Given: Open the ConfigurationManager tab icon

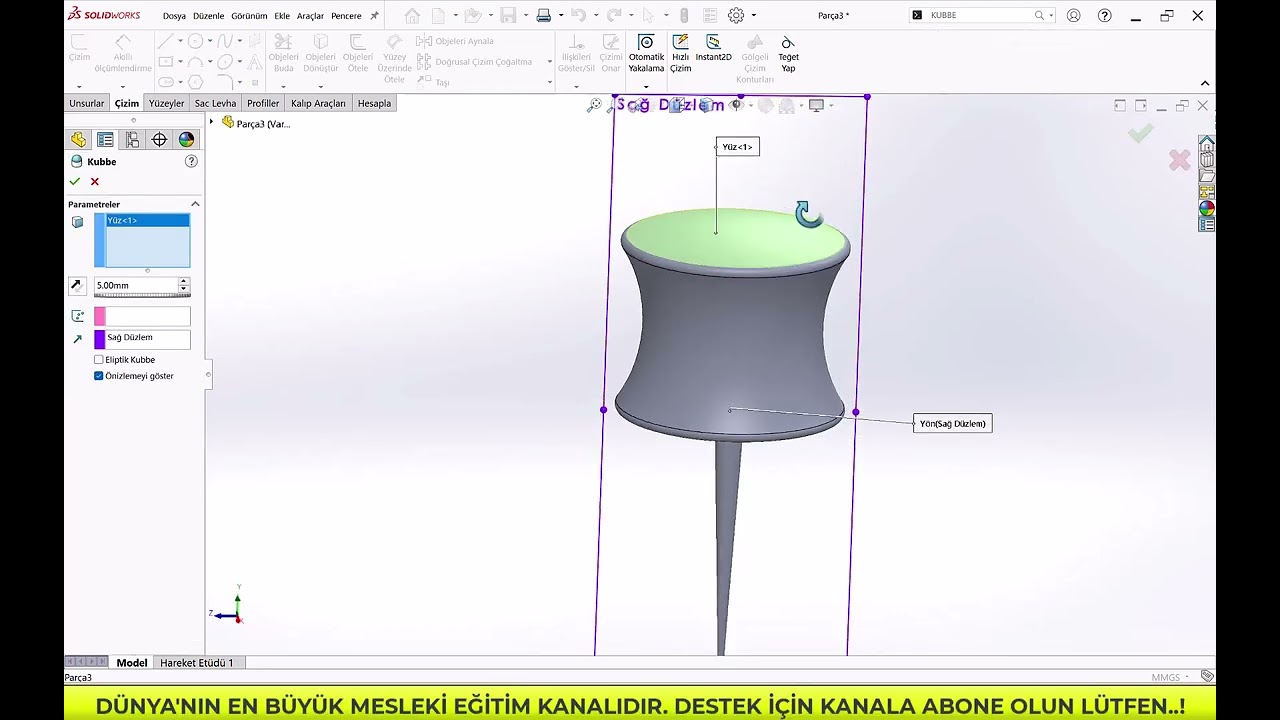Looking at the screenshot, I should pos(132,140).
